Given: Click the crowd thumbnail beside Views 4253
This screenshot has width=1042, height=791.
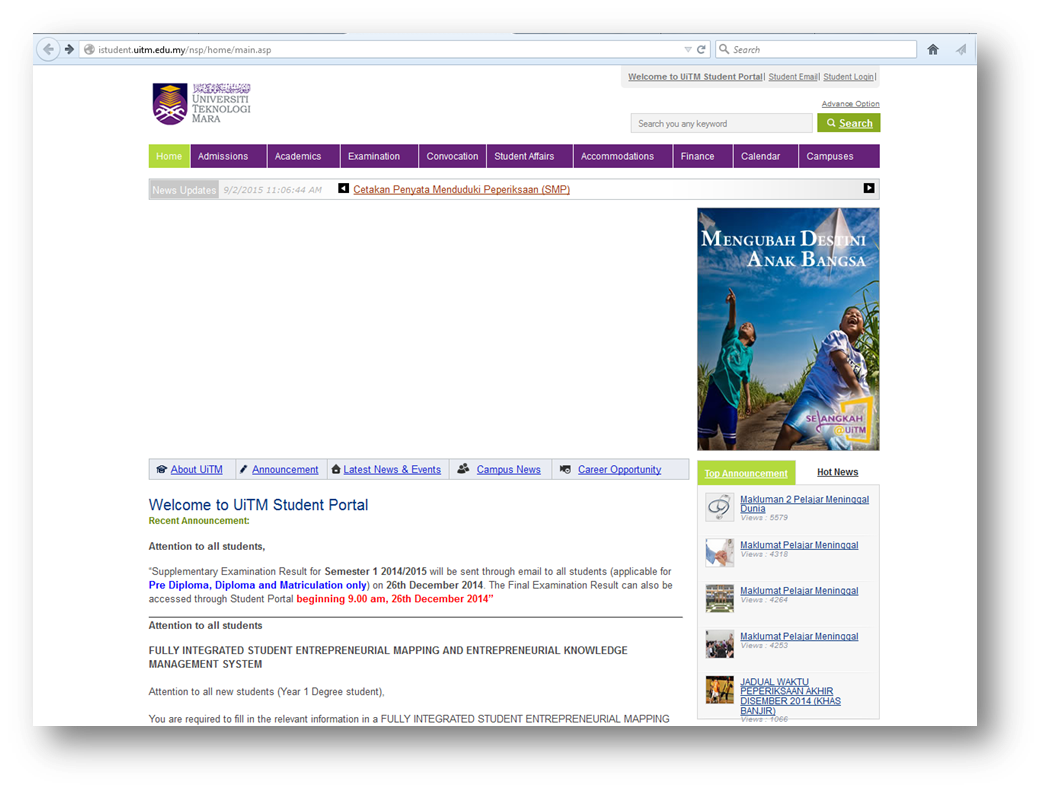Looking at the screenshot, I should (720, 644).
